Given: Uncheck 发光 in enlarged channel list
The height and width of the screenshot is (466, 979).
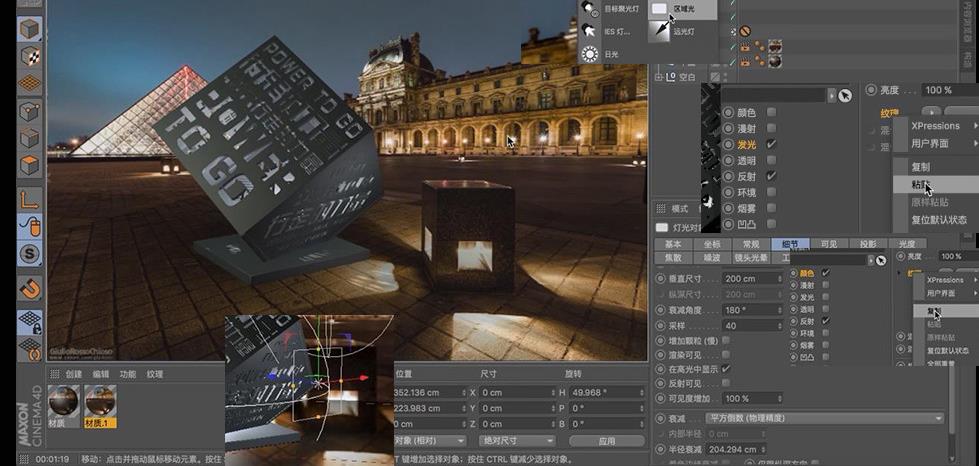Looking at the screenshot, I should (x=772, y=144).
